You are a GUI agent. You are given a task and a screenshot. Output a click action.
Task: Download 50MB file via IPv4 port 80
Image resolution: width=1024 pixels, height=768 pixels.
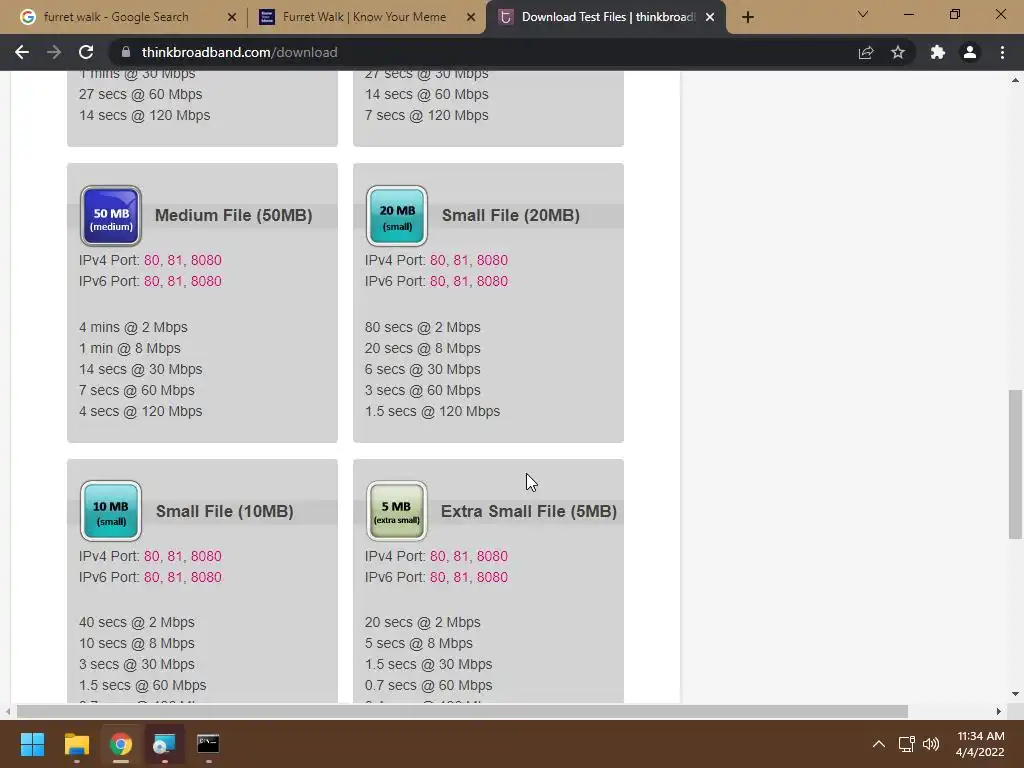[152, 260]
